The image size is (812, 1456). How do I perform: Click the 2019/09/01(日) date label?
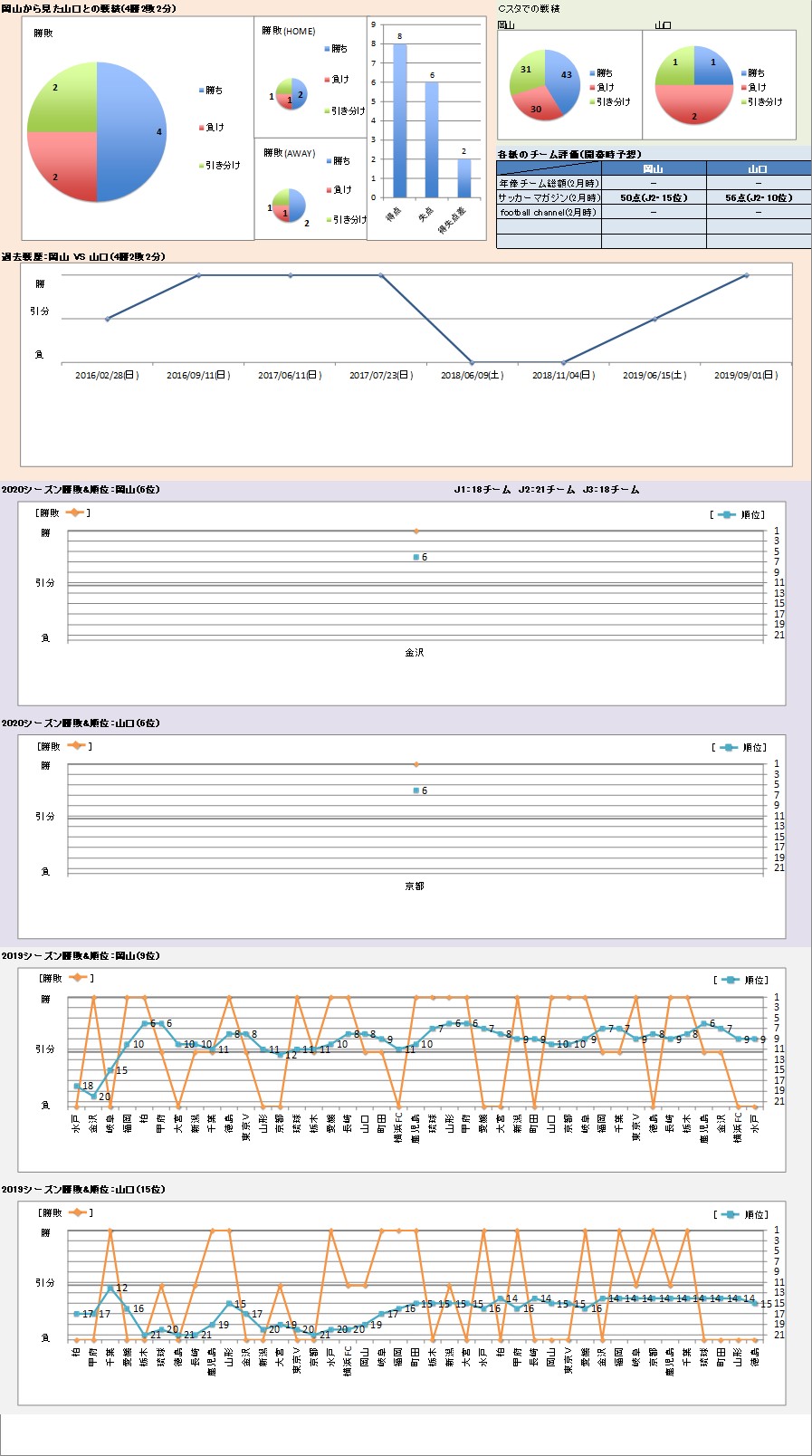tap(746, 375)
